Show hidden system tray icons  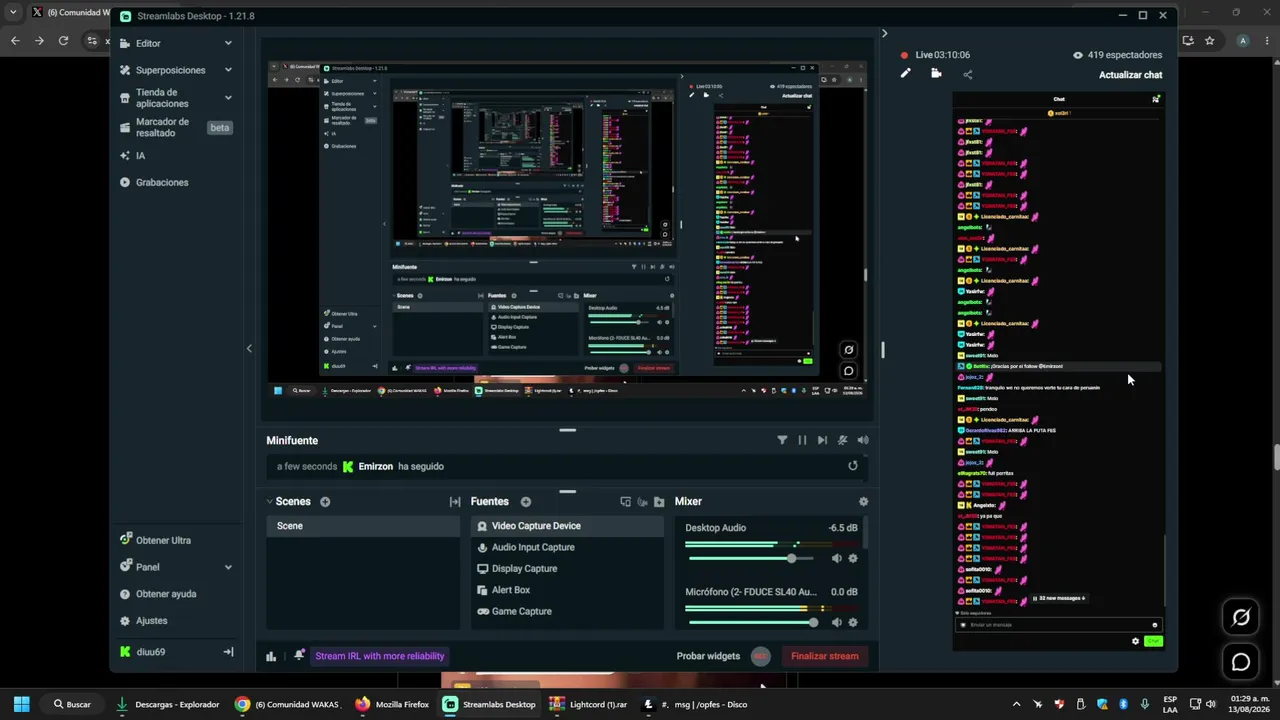(1017, 704)
